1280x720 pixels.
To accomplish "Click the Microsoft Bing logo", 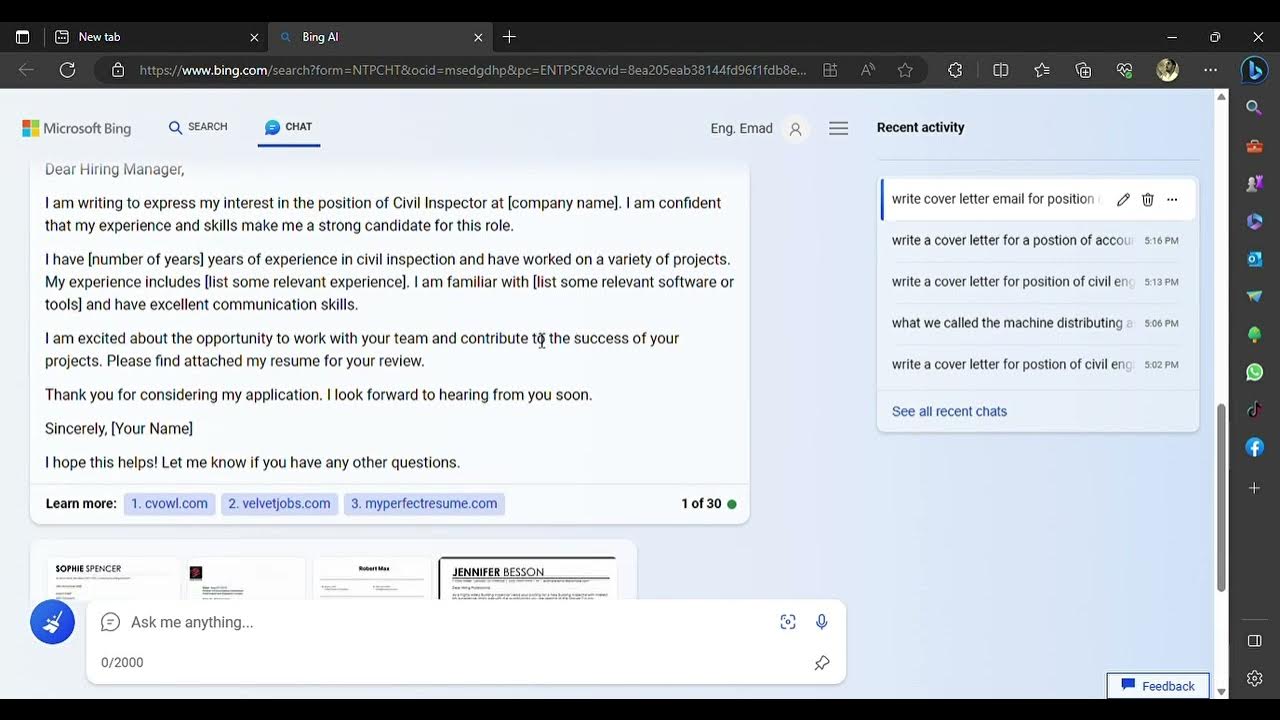I will (77, 128).
